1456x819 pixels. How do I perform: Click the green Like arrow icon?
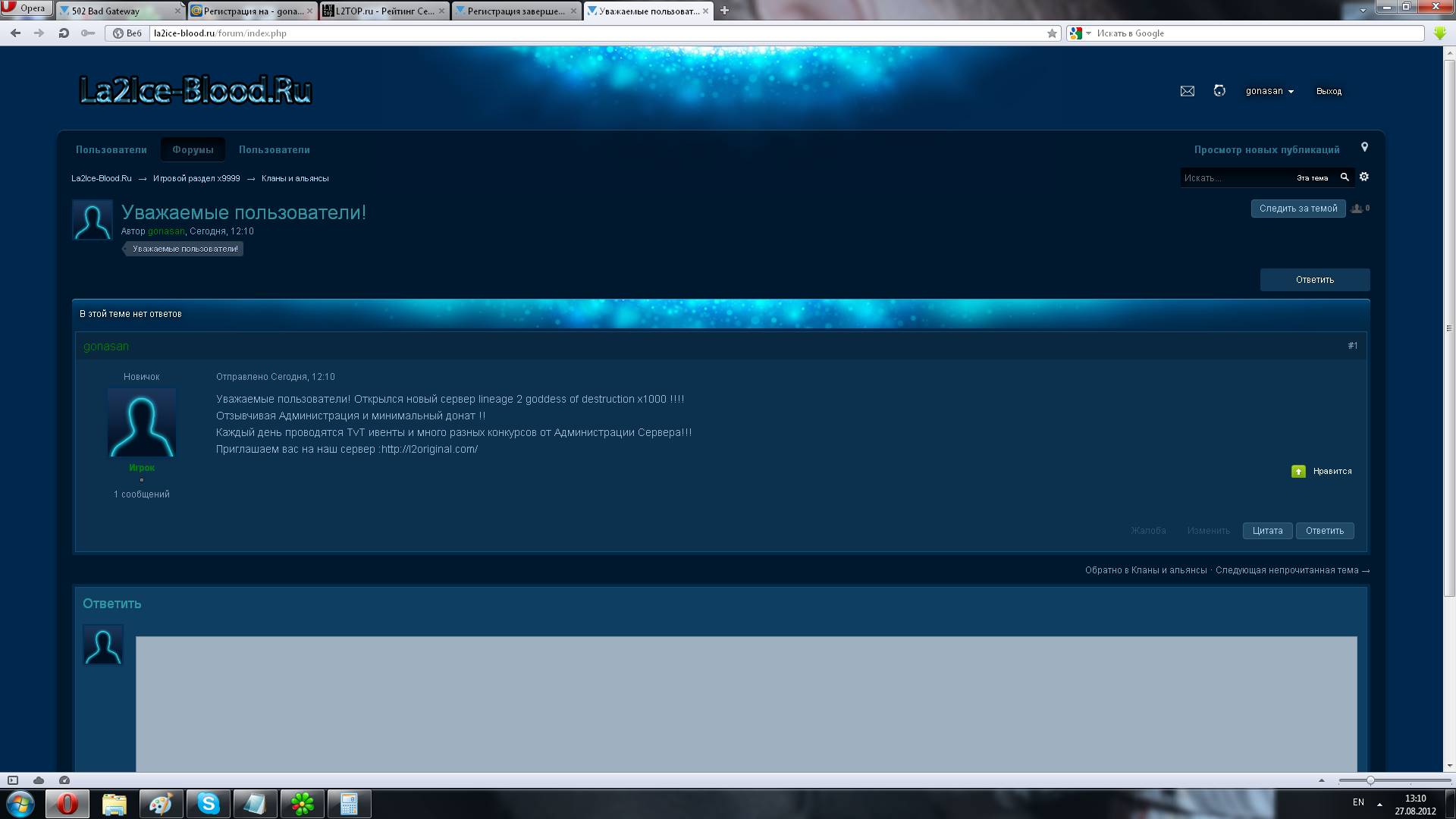point(1298,472)
